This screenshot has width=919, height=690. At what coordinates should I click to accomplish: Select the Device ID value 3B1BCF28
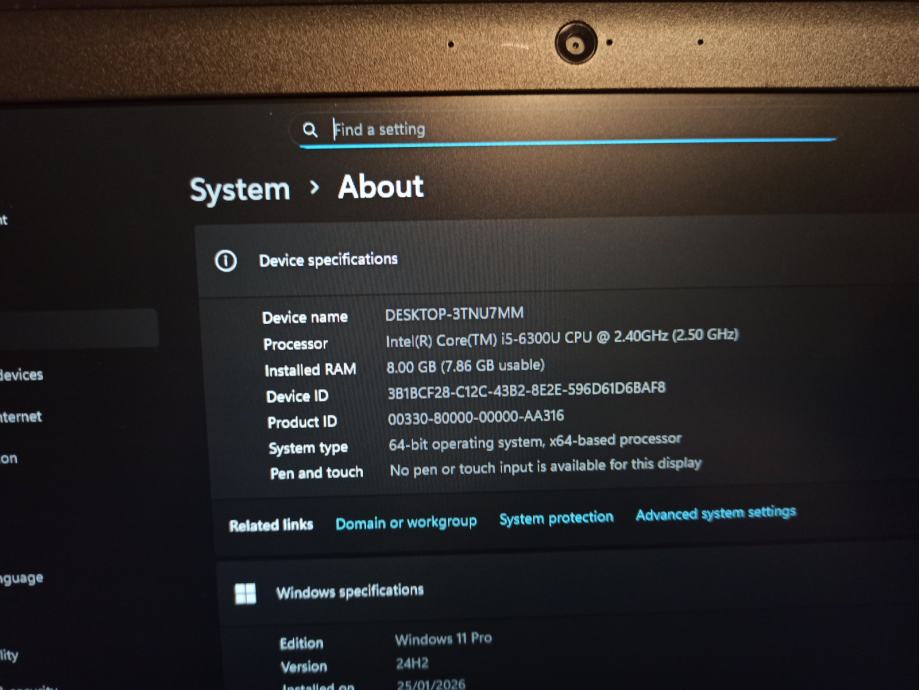click(526, 390)
